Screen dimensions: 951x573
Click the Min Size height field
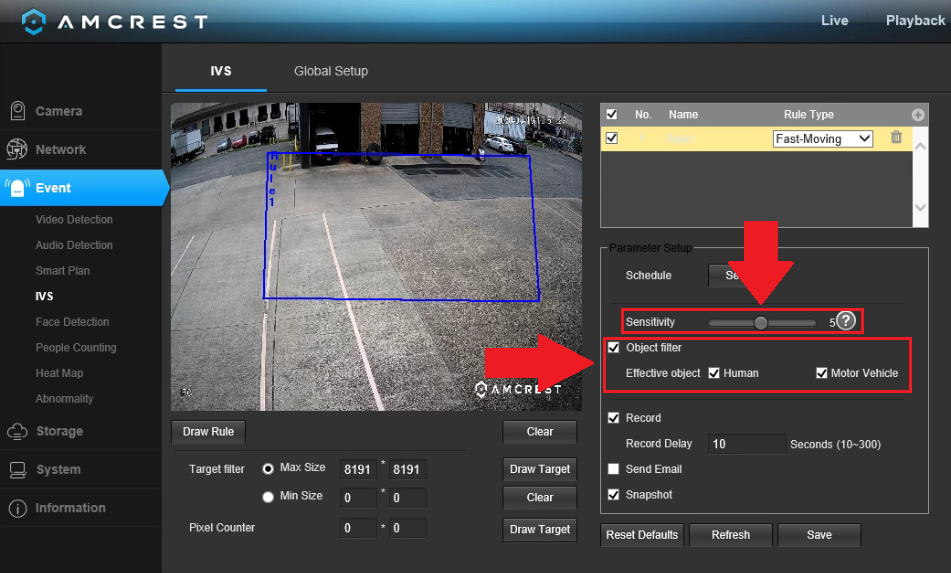click(x=408, y=498)
